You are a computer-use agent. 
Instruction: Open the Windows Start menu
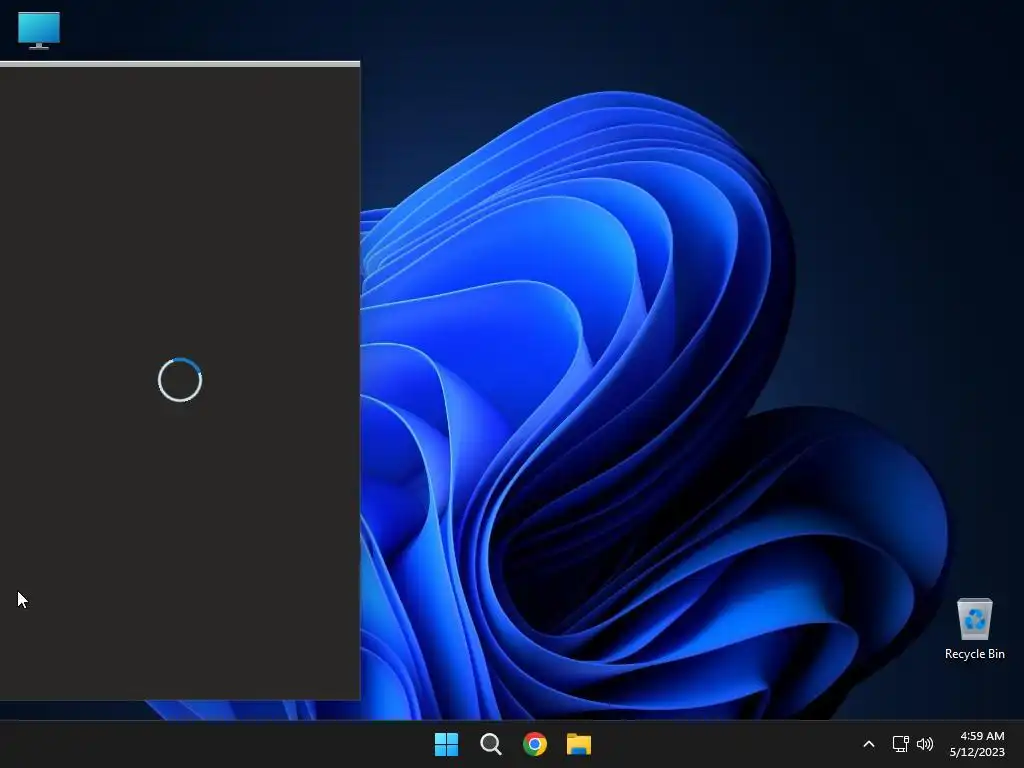pyautogui.click(x=447, y=744)
